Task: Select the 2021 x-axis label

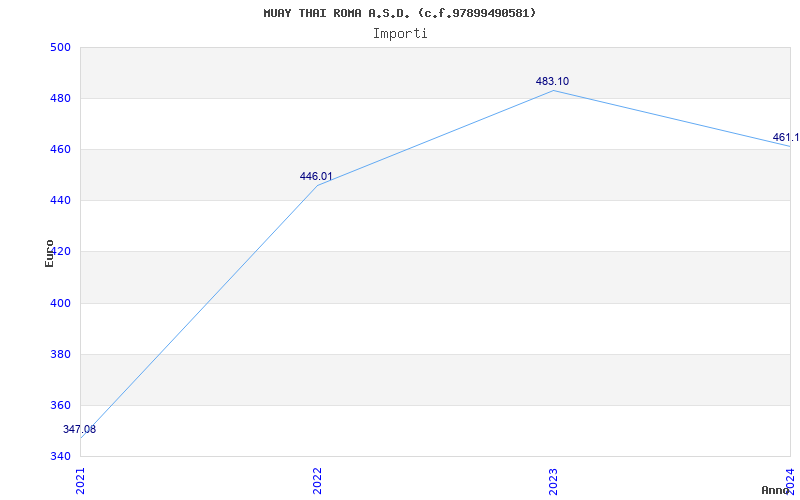Action: (80, 481)
